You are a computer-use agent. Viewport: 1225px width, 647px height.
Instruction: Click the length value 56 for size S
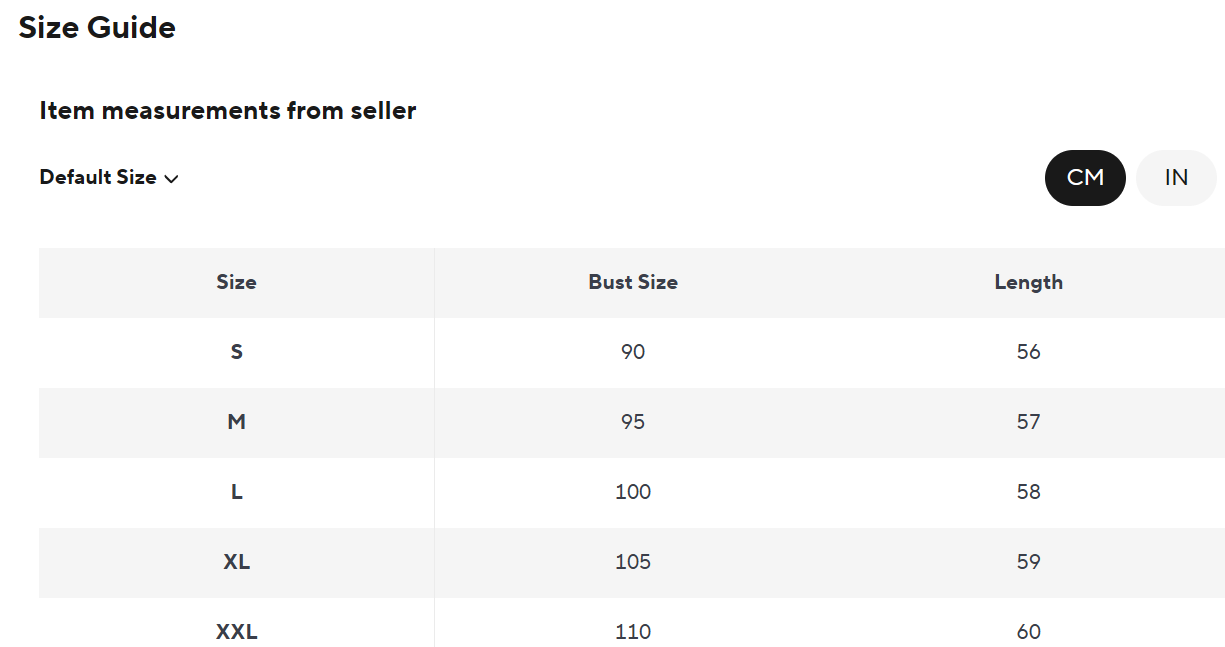[1028, 352]
